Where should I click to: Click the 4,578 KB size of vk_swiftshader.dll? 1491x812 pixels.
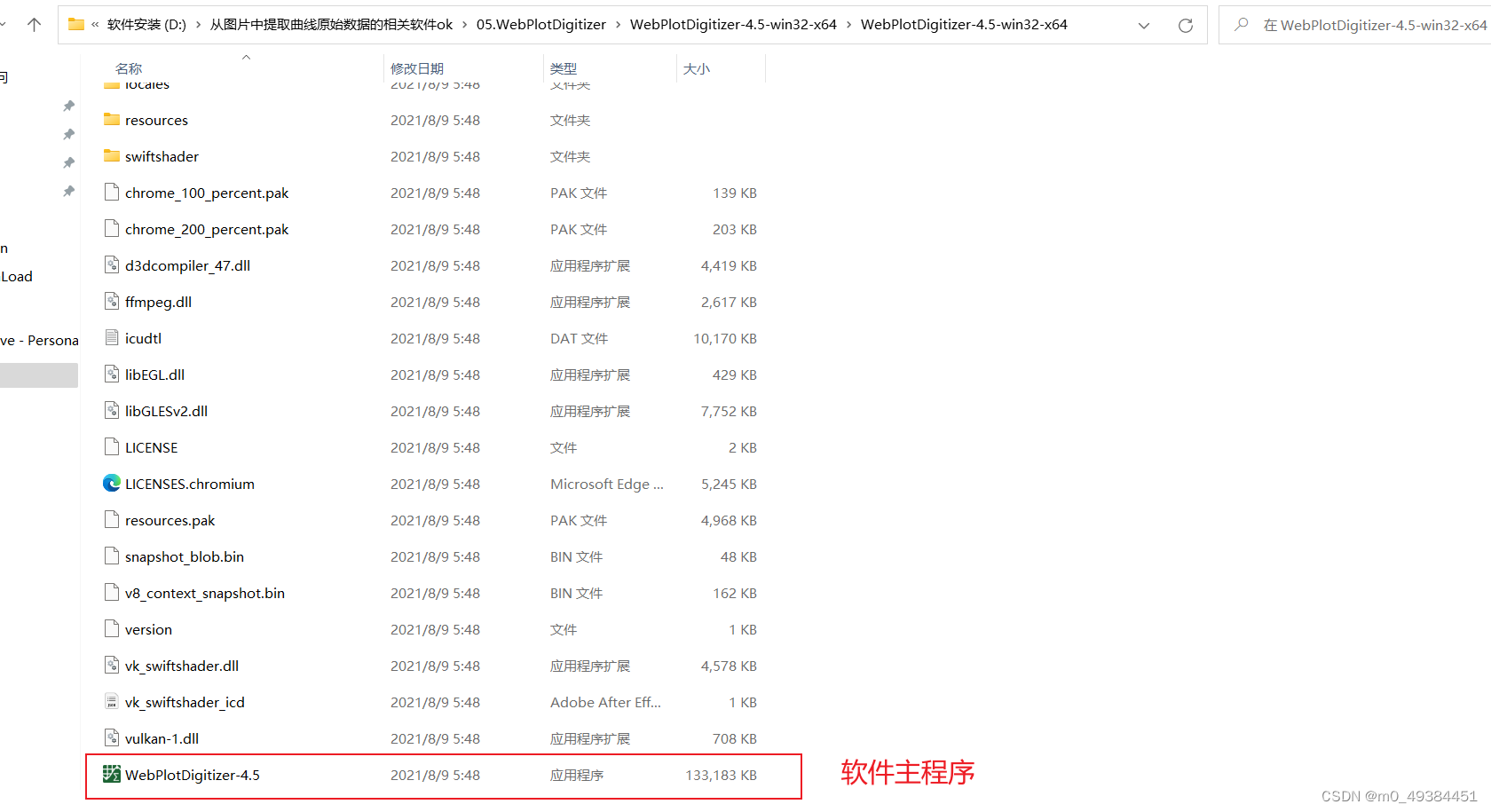(729, 666)
